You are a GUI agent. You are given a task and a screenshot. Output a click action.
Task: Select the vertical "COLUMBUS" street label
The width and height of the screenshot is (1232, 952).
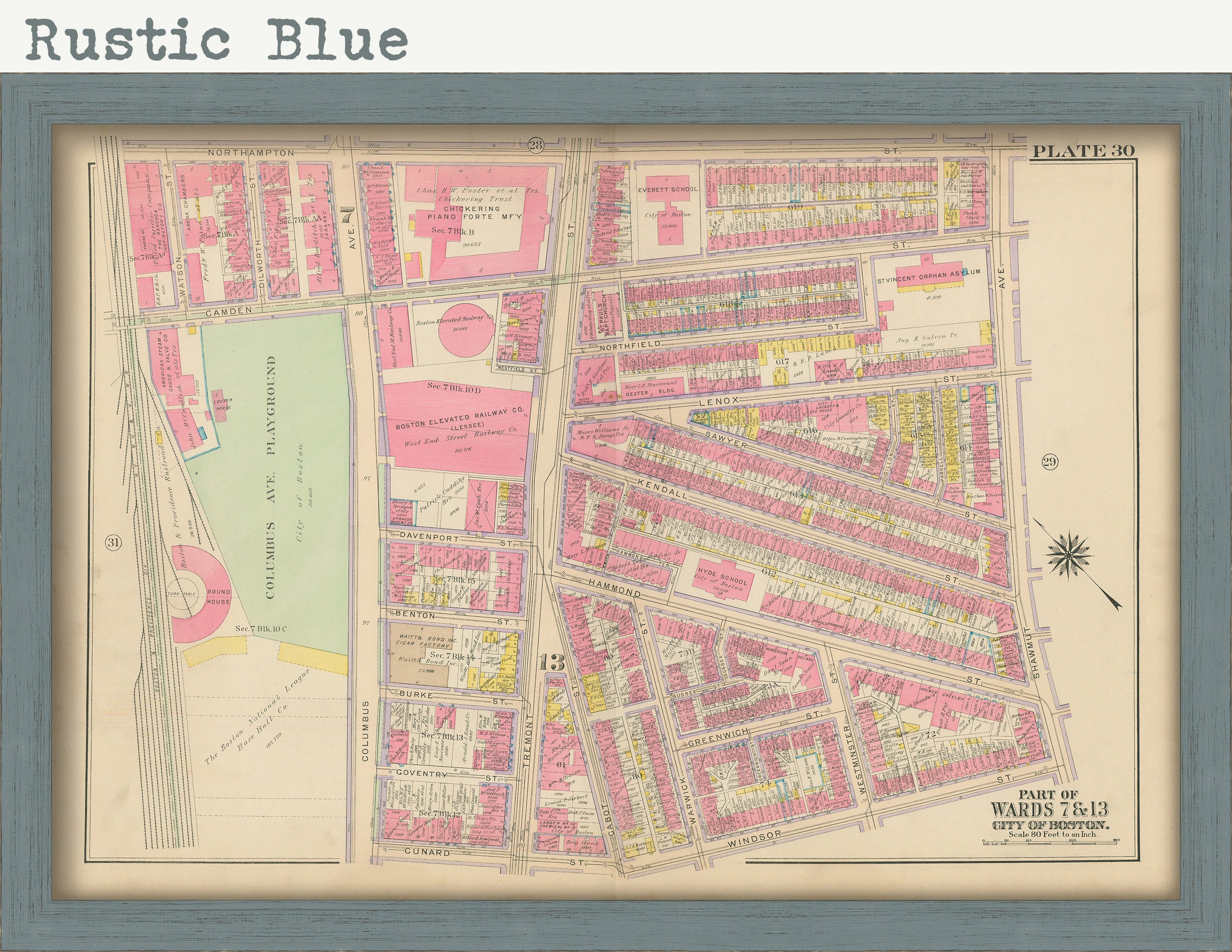[x=365, y=731]
